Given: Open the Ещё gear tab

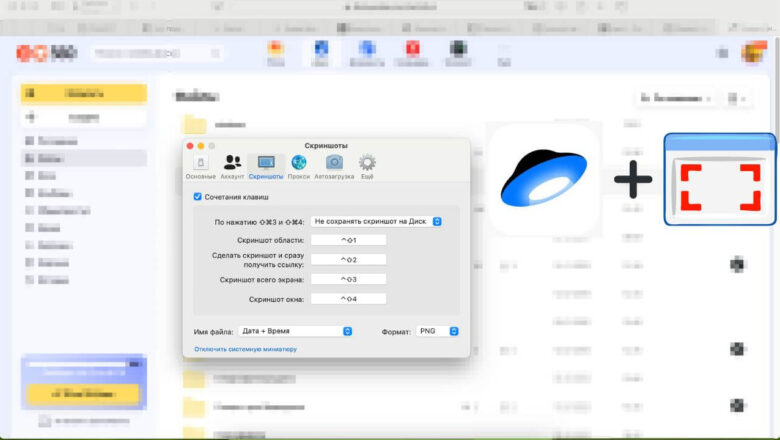Looking at the screenshot, I should pyautogui.click(x=367, y=167).
